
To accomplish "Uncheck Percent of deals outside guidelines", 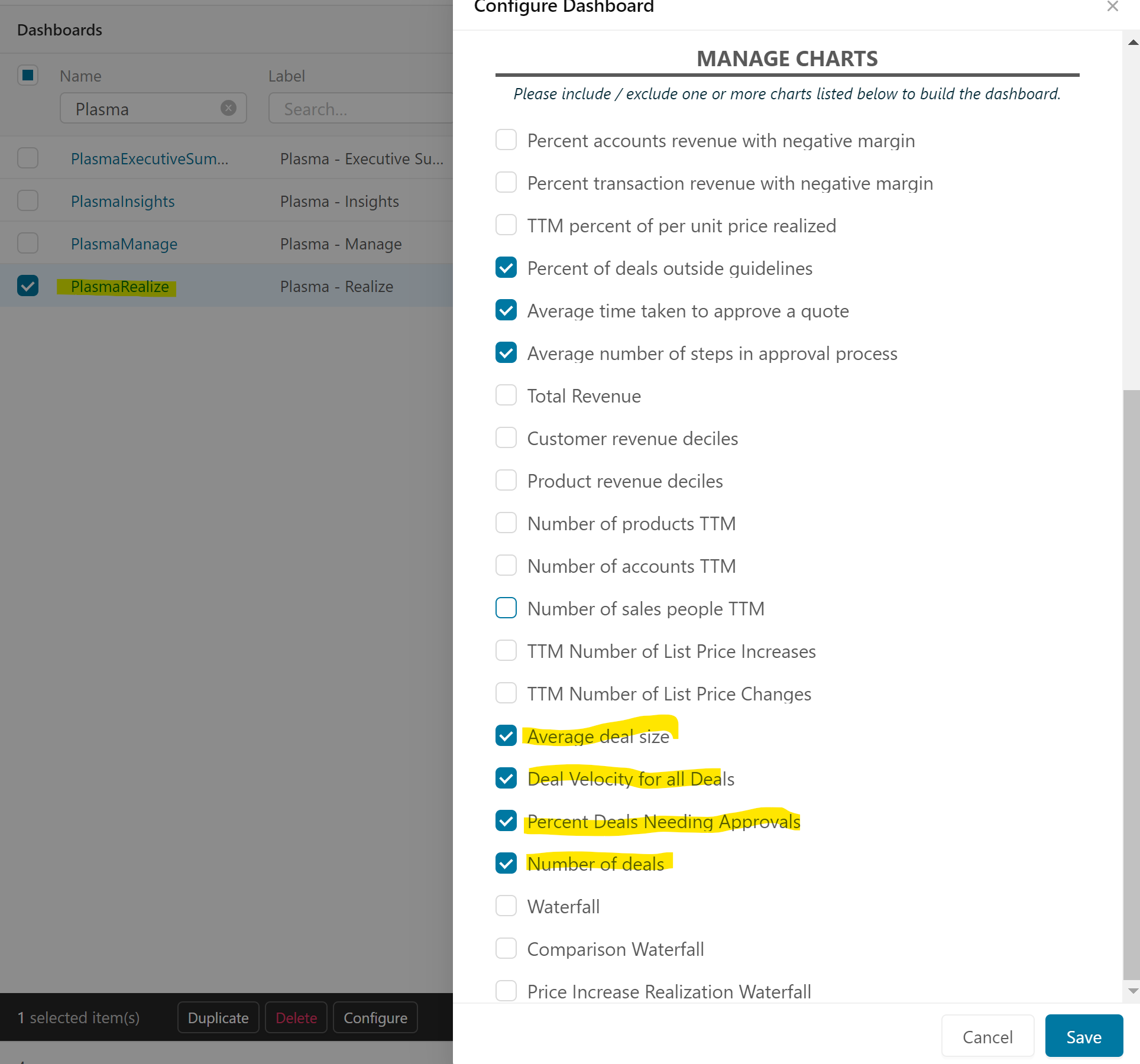I will tap(506, 268).
